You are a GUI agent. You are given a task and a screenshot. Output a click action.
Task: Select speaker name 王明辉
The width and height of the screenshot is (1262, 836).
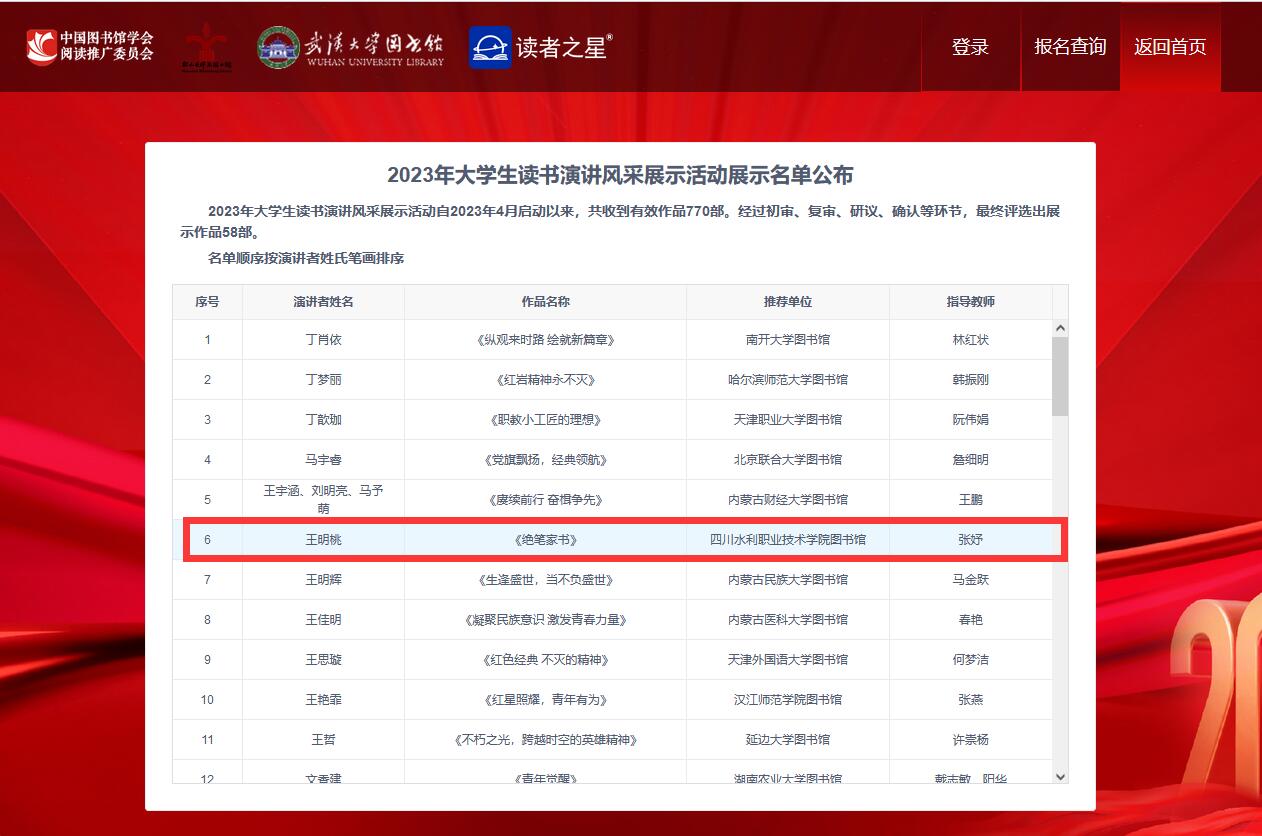coord(323,580)
